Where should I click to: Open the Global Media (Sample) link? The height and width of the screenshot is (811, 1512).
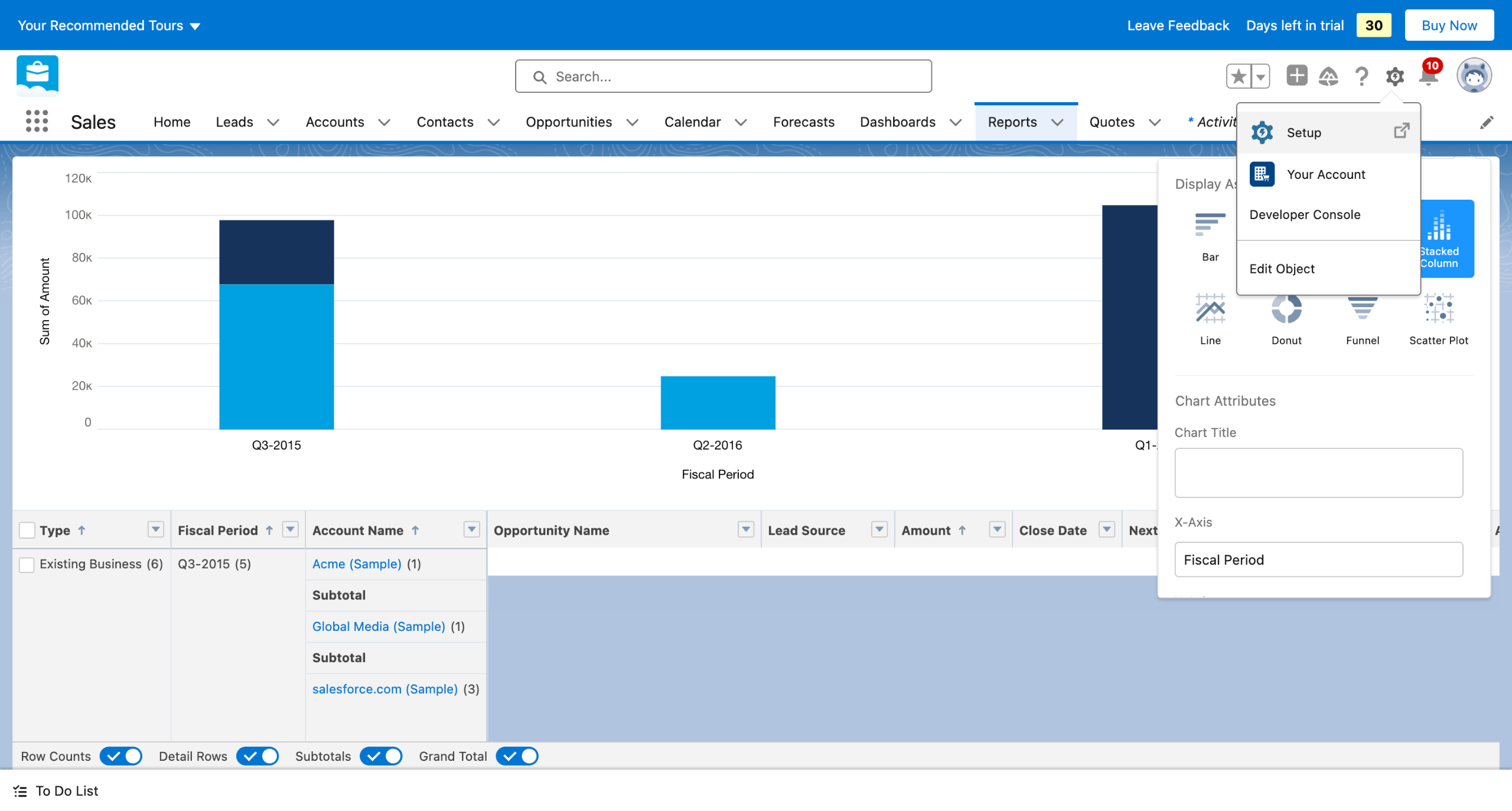tap(378, 626)
